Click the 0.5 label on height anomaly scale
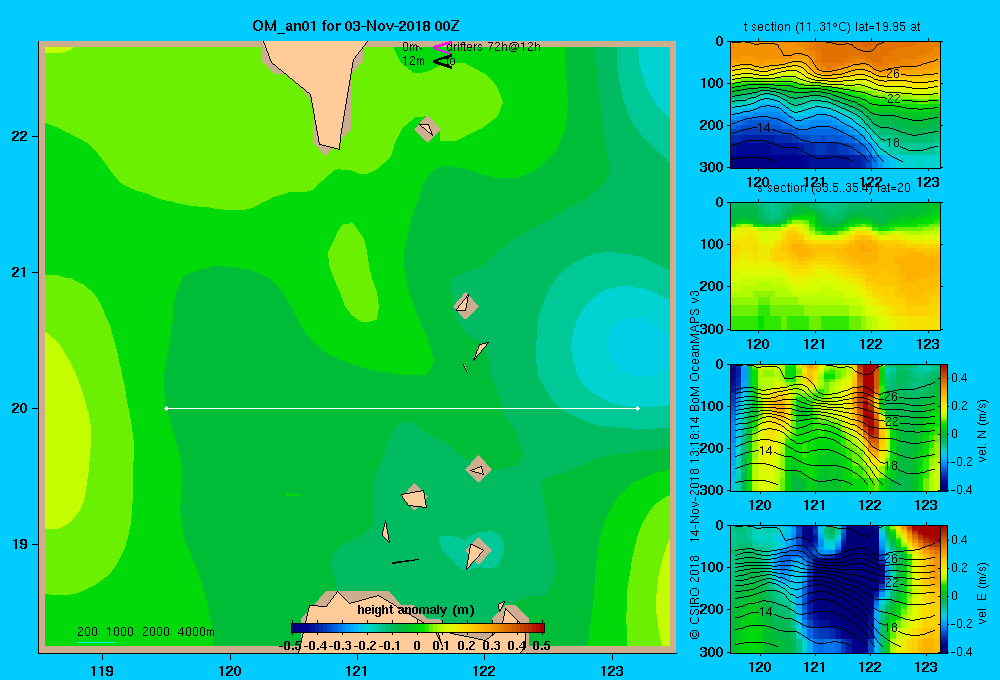The width and height of the screenshot is (1000, 680). tap(541, 646)
